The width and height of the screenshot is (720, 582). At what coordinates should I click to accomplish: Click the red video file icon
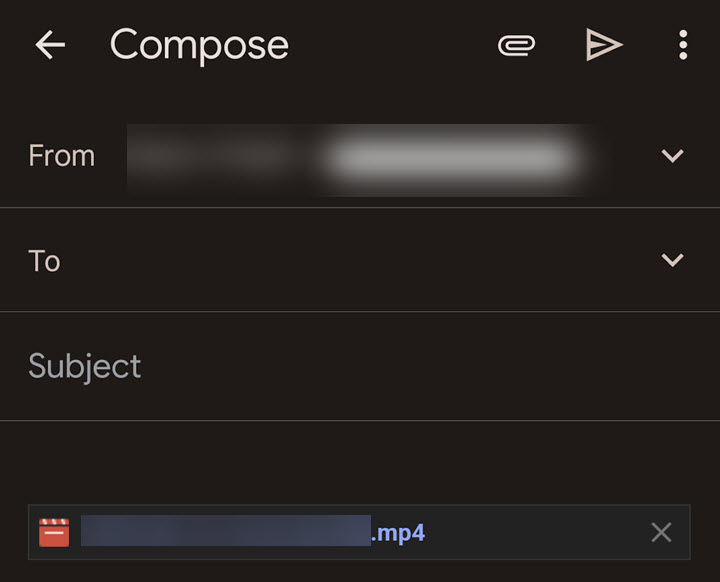54,532
